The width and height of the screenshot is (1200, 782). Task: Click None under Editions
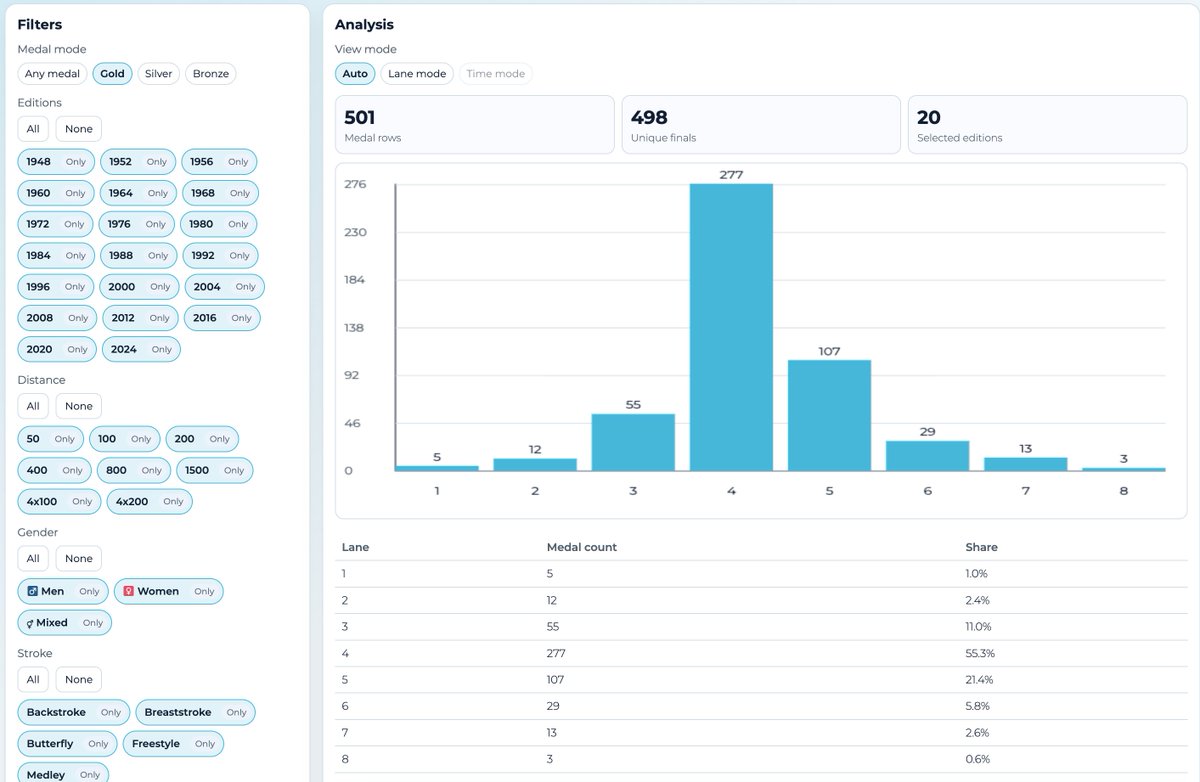[x=78, y=129]
